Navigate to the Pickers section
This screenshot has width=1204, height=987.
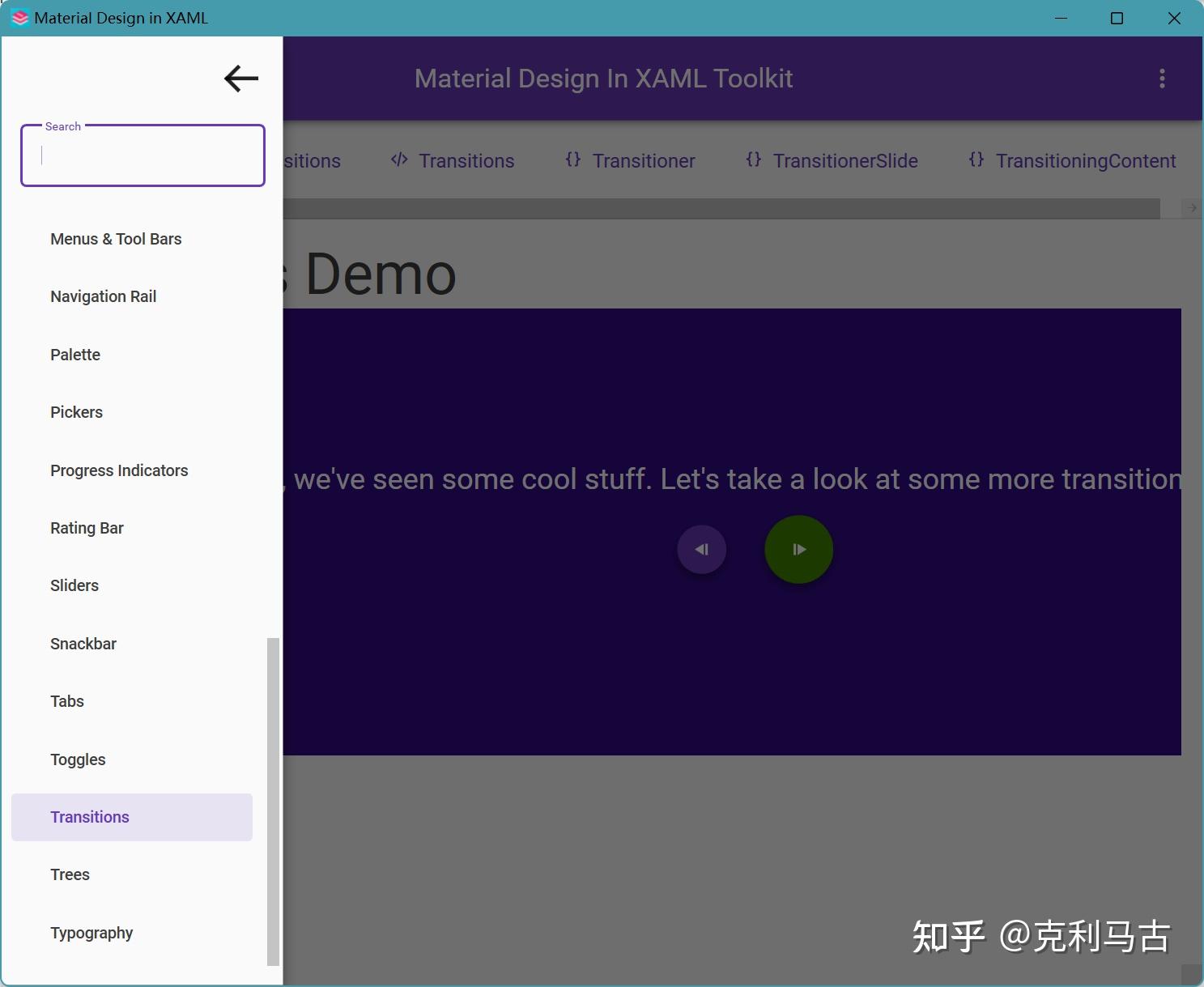[76, 412]
